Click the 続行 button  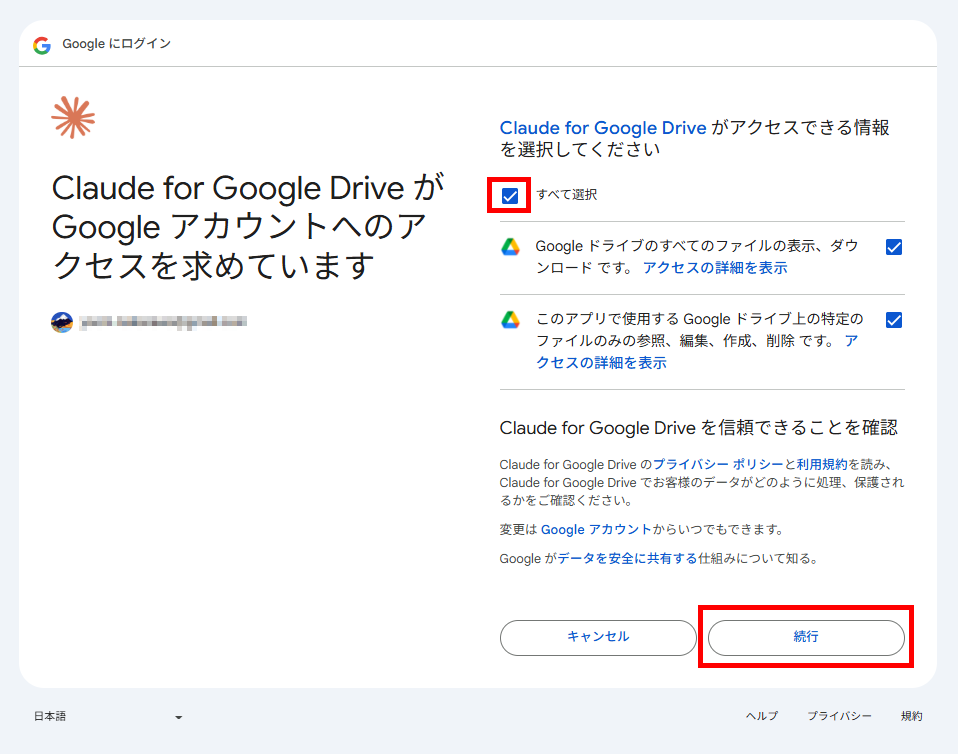(806, 637)
